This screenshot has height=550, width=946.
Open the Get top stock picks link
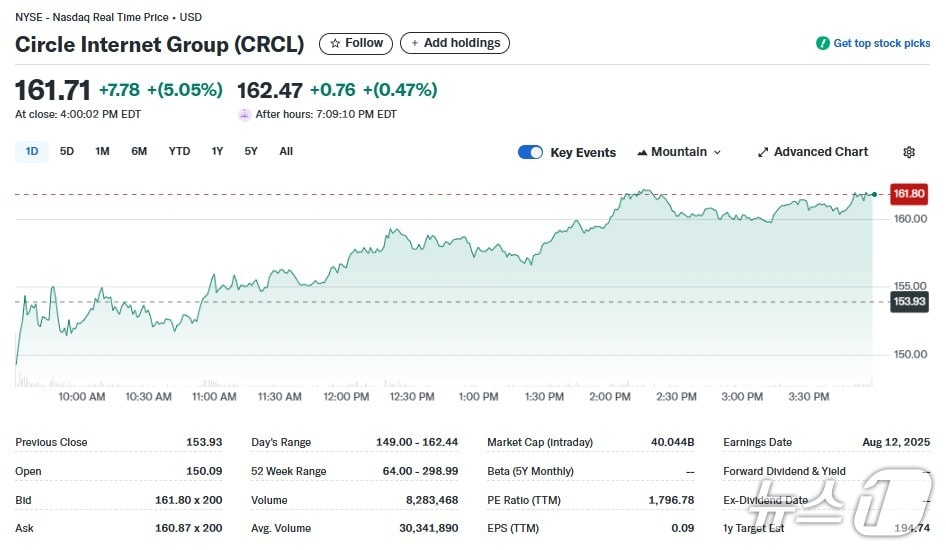click(881, 43)
